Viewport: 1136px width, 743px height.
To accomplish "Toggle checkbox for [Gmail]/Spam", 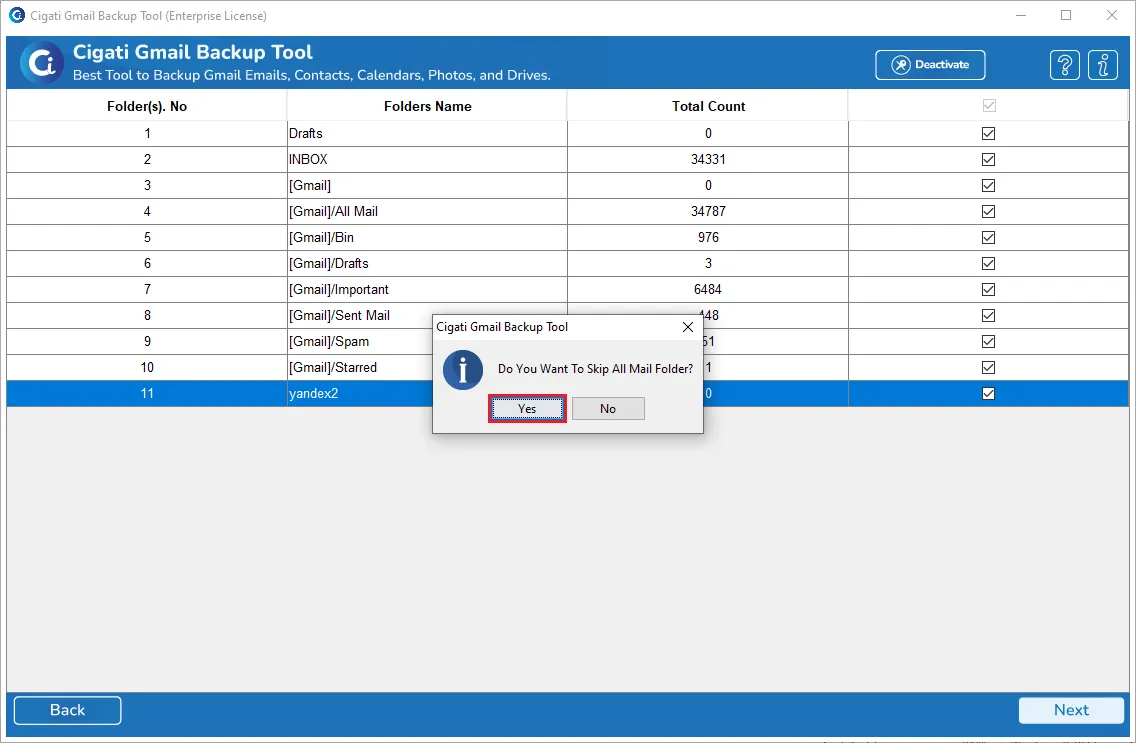I will [x=988, y=342].
